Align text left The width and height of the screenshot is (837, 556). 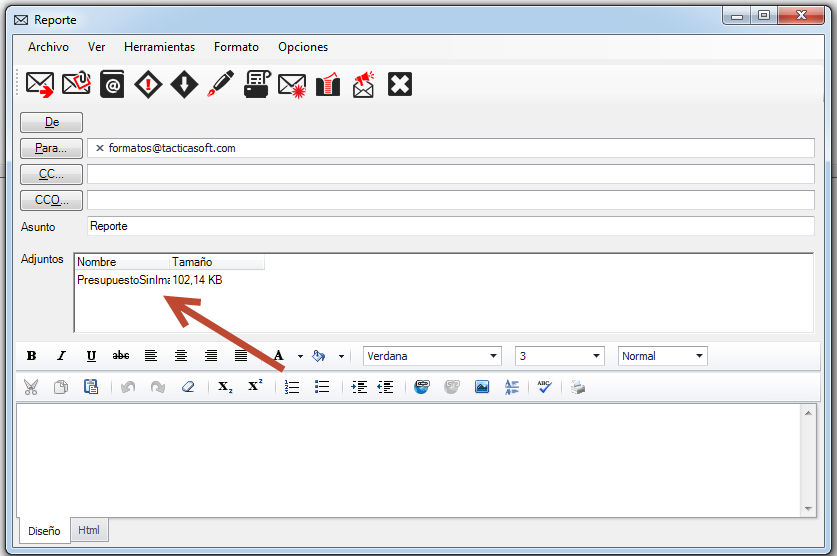[x=151, y=356]
